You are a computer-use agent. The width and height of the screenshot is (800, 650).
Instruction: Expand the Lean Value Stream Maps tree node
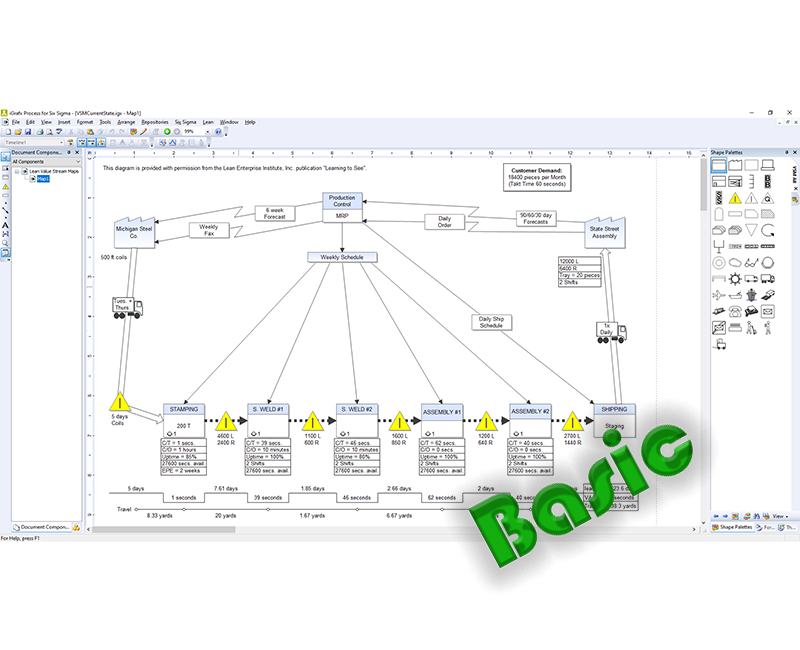pos(17,171)
